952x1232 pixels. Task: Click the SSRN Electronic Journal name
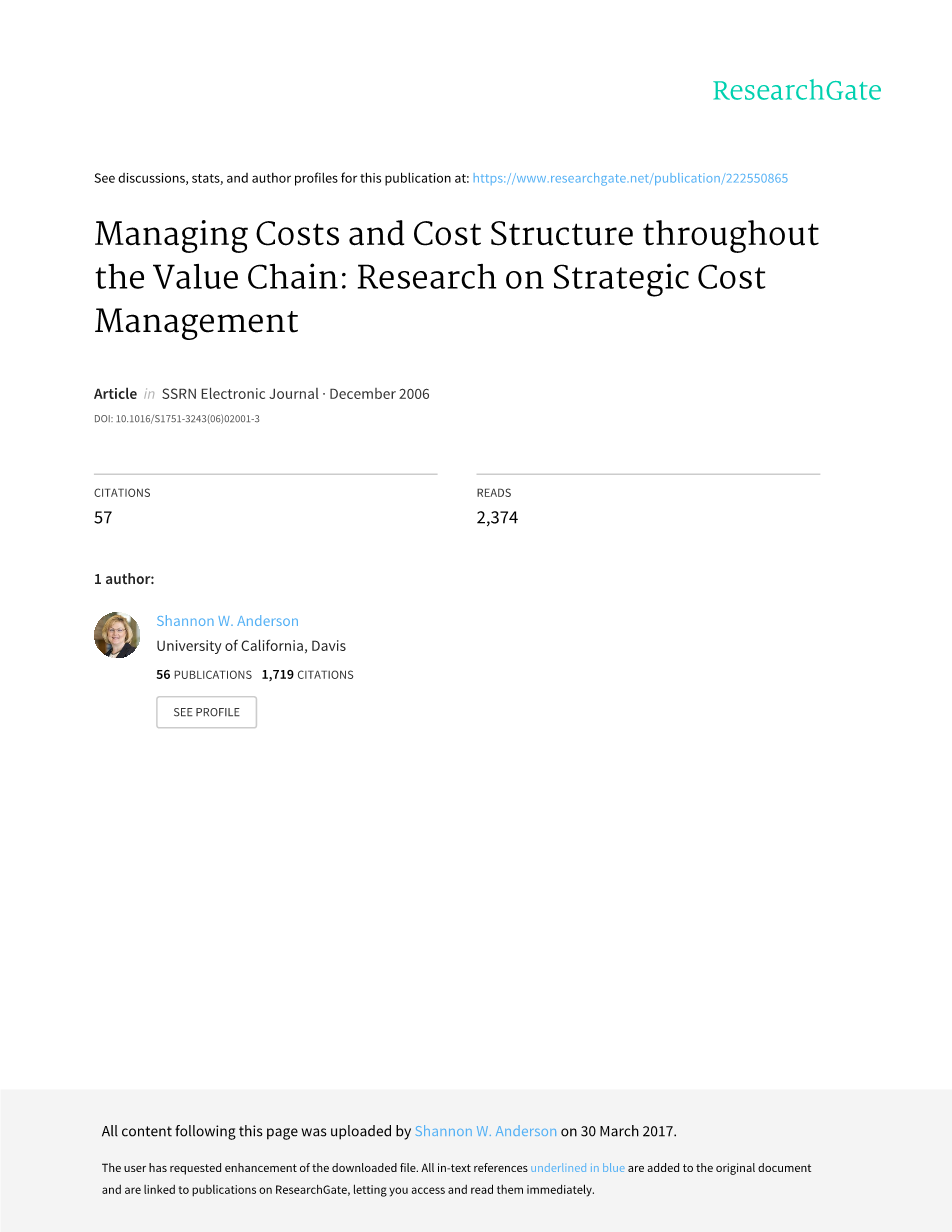[240, 394]
